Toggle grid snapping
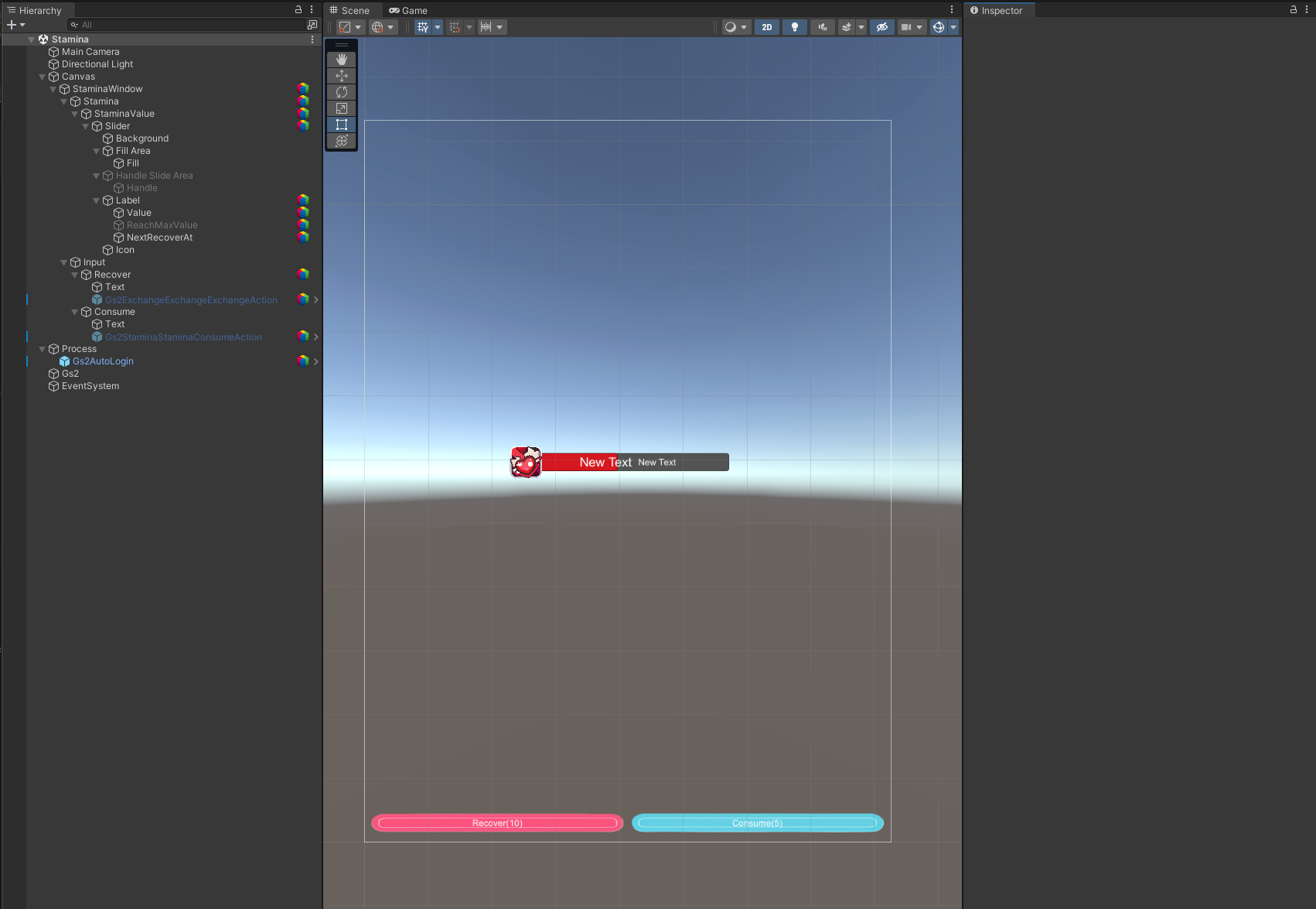Screen dimensions: 1316x909 coord(455,27)
